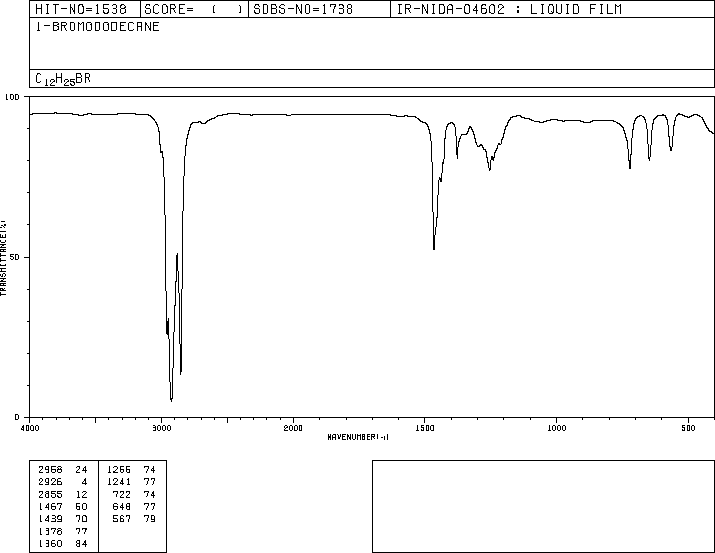Image resolution: width=715 pixels, height=553 pixels.
Task: Click transmittance value 79 beside 567
Action: pyautogui.click(x=150, y=519)
